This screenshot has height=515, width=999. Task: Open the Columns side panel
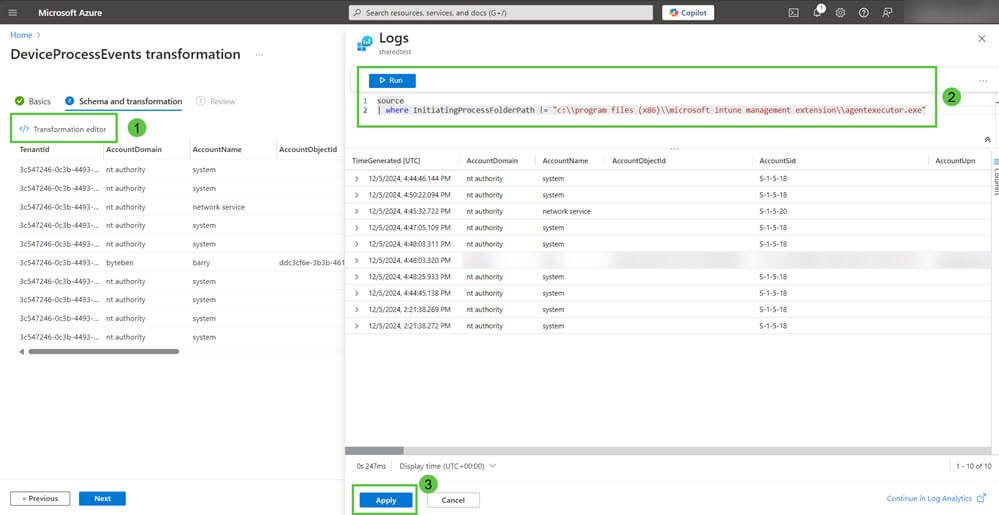995,177
